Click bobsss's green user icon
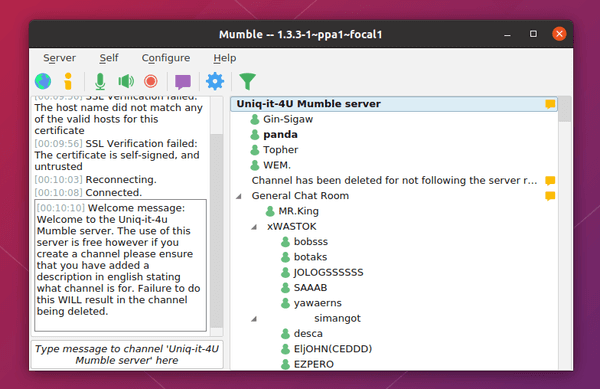600x389 pixels. click(x=285, y=242)
